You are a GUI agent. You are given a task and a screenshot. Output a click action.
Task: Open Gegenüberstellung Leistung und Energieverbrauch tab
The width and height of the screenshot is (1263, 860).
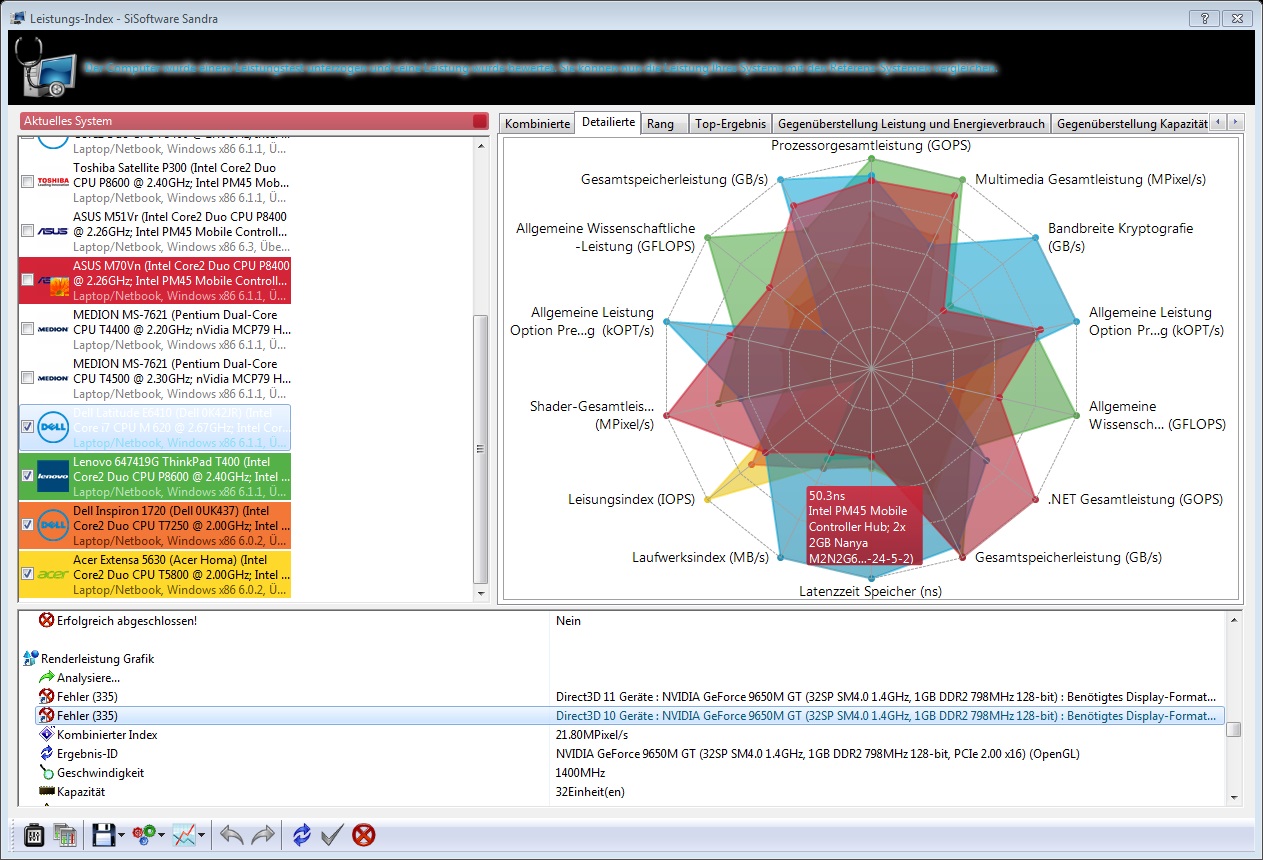click(911, 124)
